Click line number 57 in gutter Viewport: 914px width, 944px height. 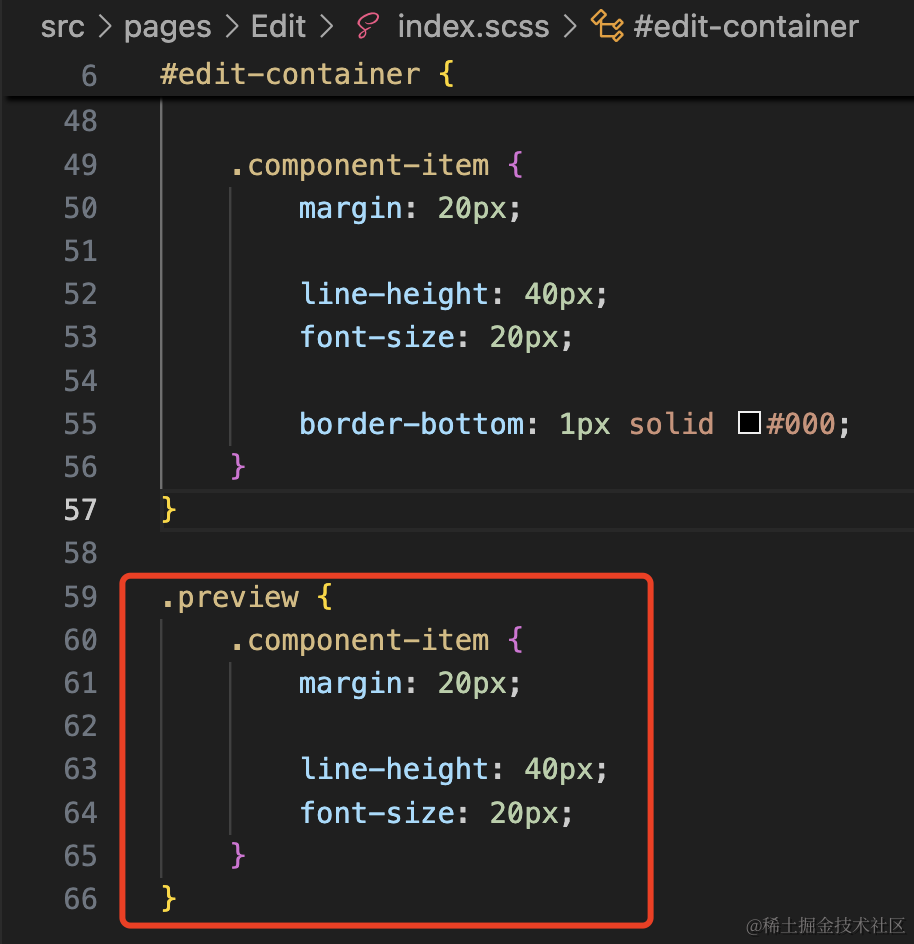(x=80, y=510)
